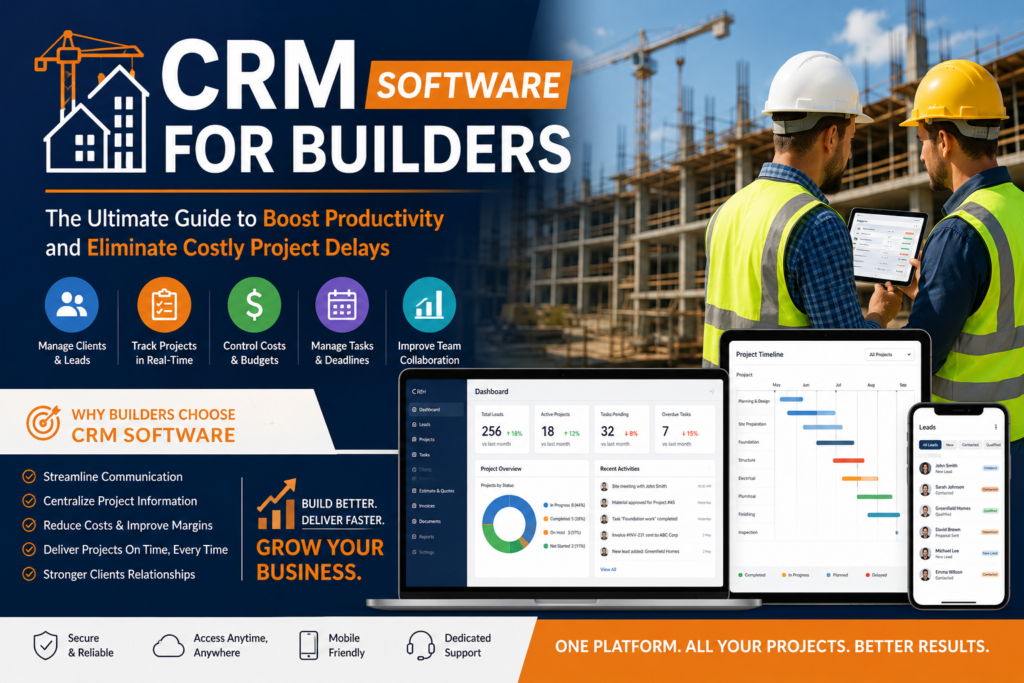Click "Site meeting with John Smith" activity
Screen dimensions: 1024x683
pos(639,486)
